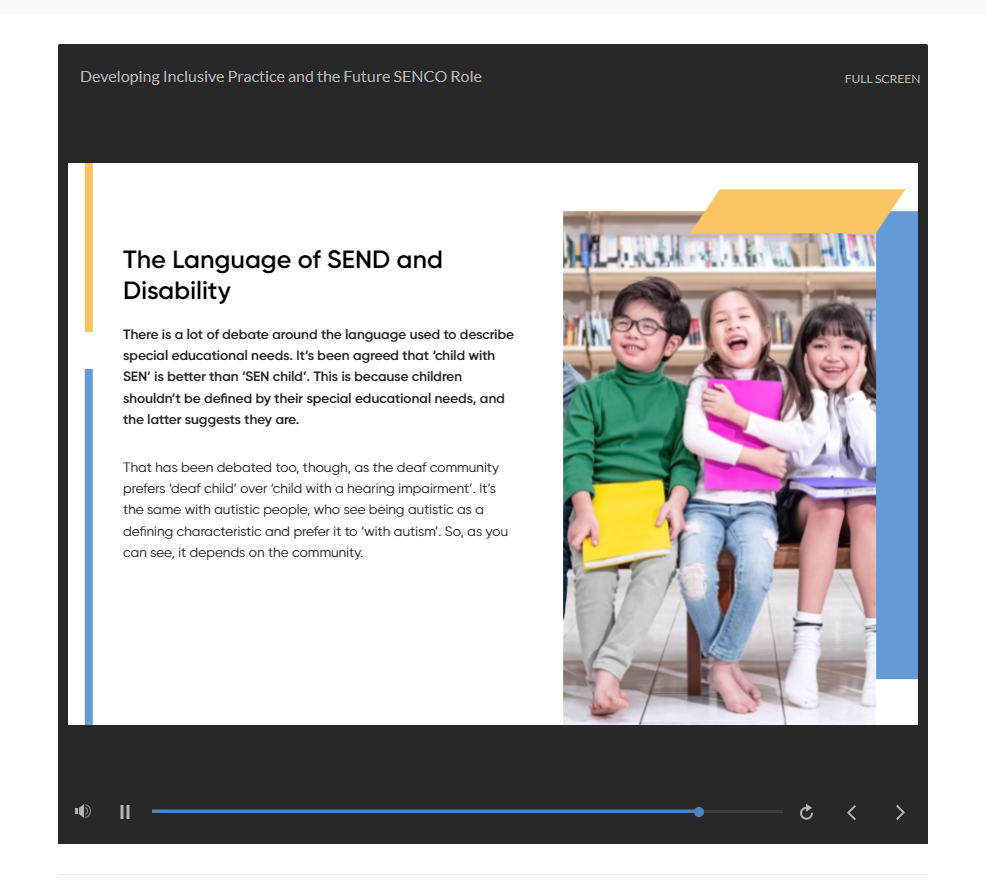Click the replay slide icon
This screenshot has width=986, height=889.
tap(806, 812)
